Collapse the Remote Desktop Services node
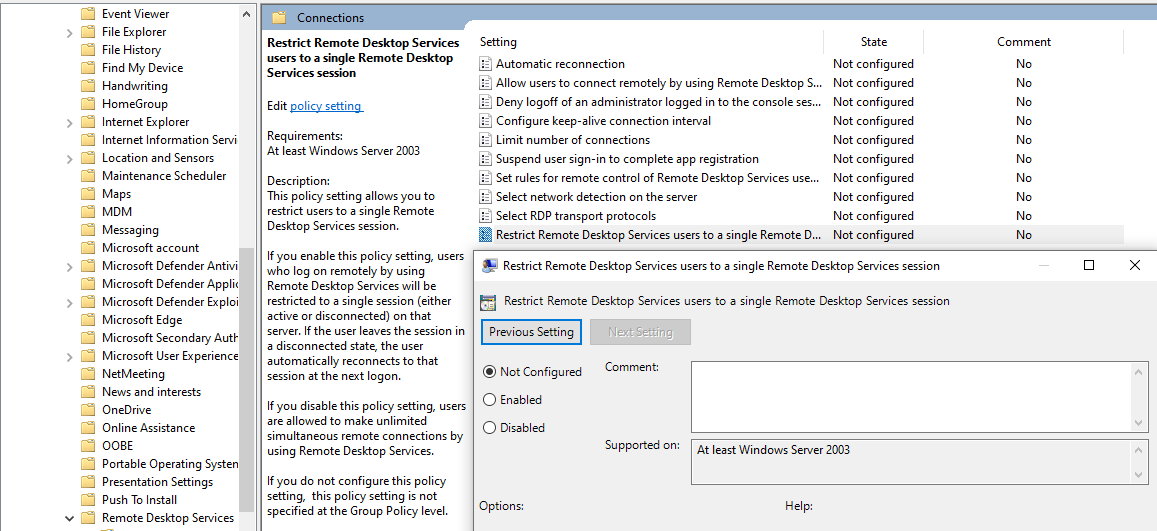This screenshot has width=1157, height=531. coord(69,518)
